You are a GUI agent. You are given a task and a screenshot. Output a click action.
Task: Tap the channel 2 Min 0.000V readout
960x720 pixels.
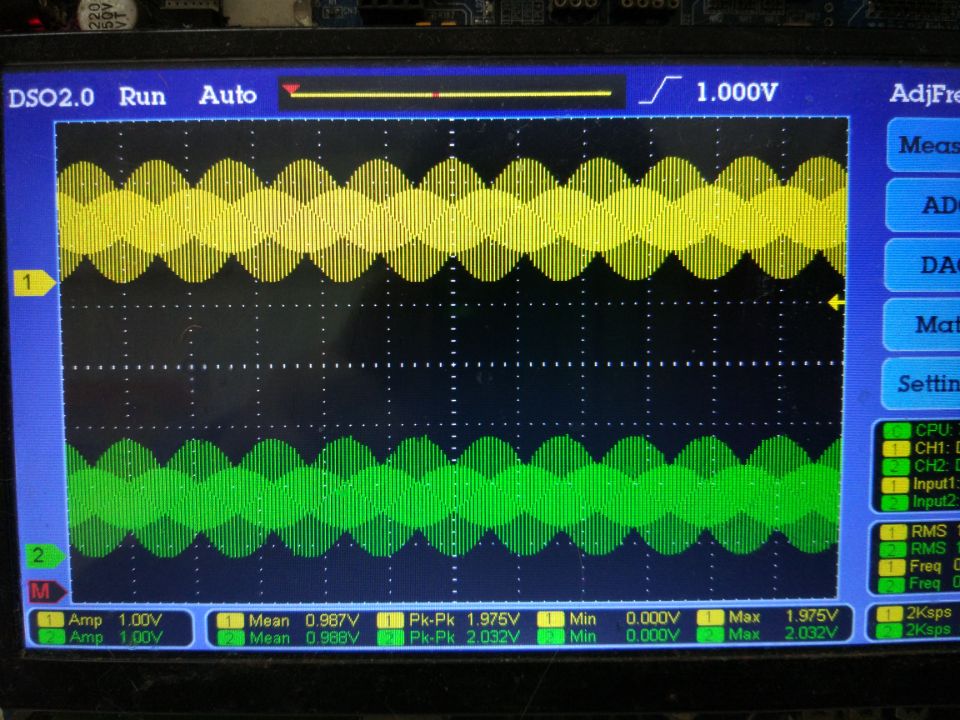(608, 636)
